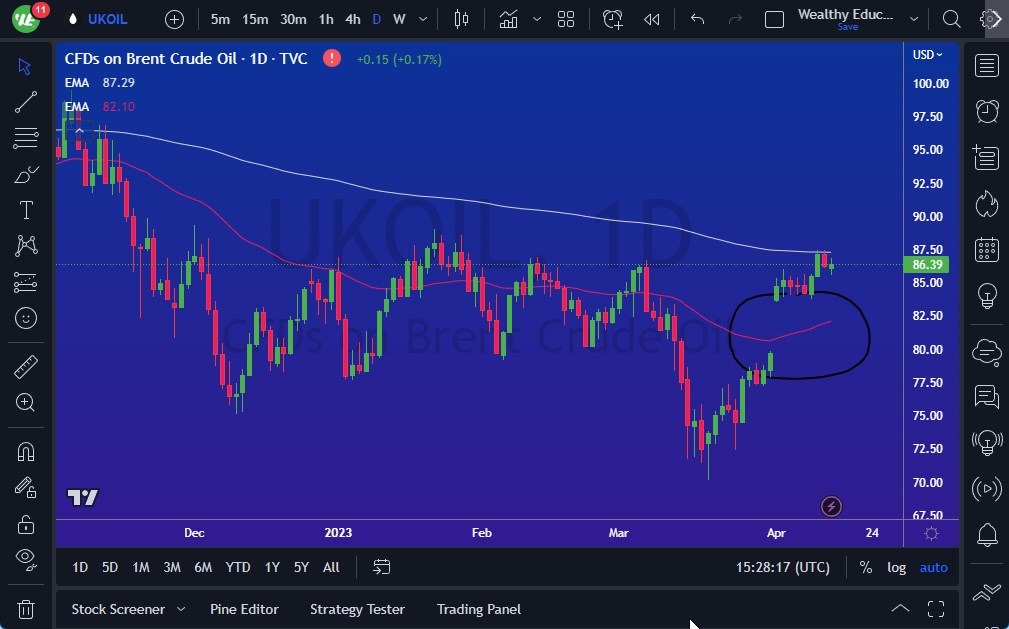1009x629 pixels.
Task: Toggle magnet mode for drawings
Action: [26, 452]
